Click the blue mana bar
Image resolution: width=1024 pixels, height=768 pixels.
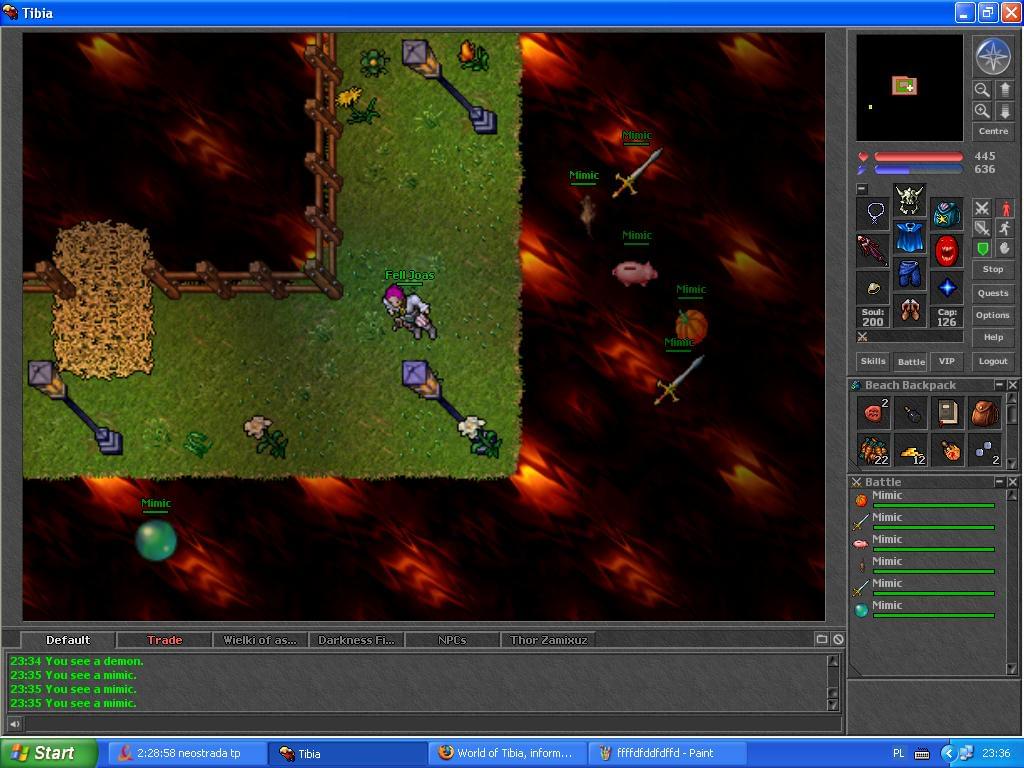tap(918, 170)
